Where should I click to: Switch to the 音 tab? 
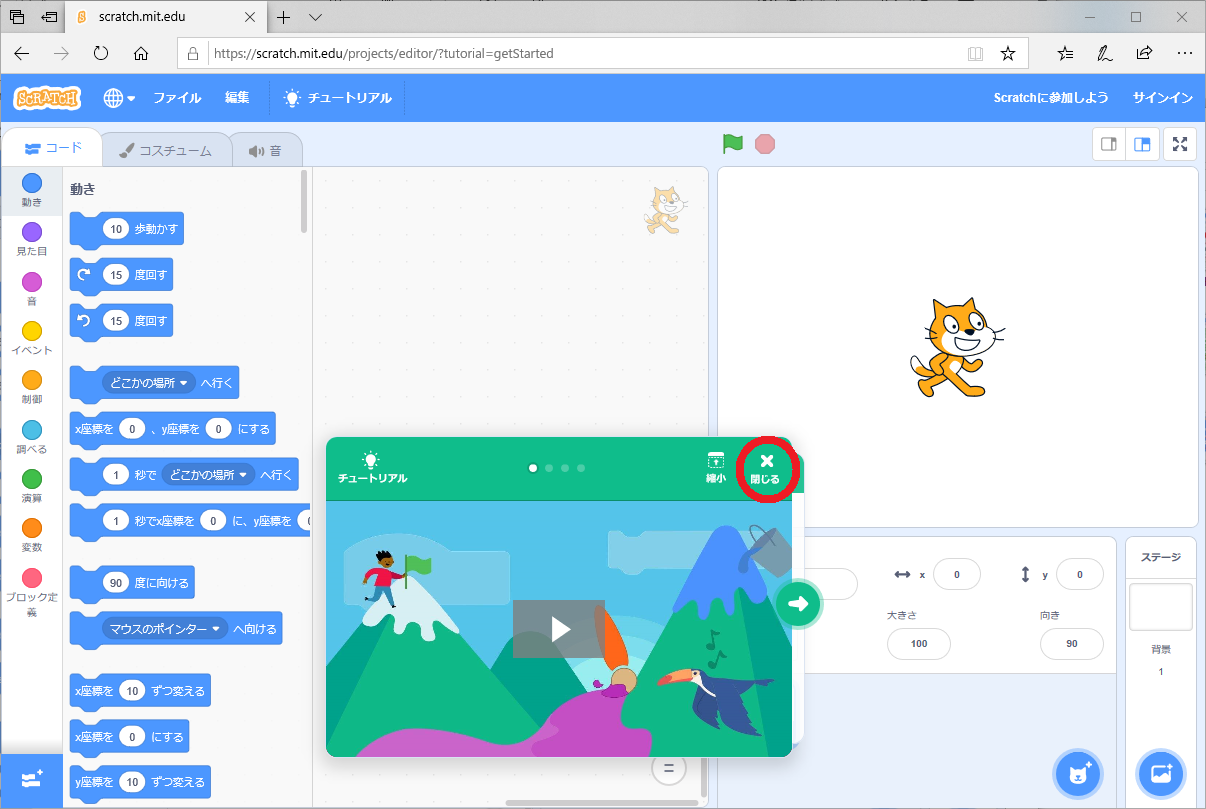click(x=266, y=151)
